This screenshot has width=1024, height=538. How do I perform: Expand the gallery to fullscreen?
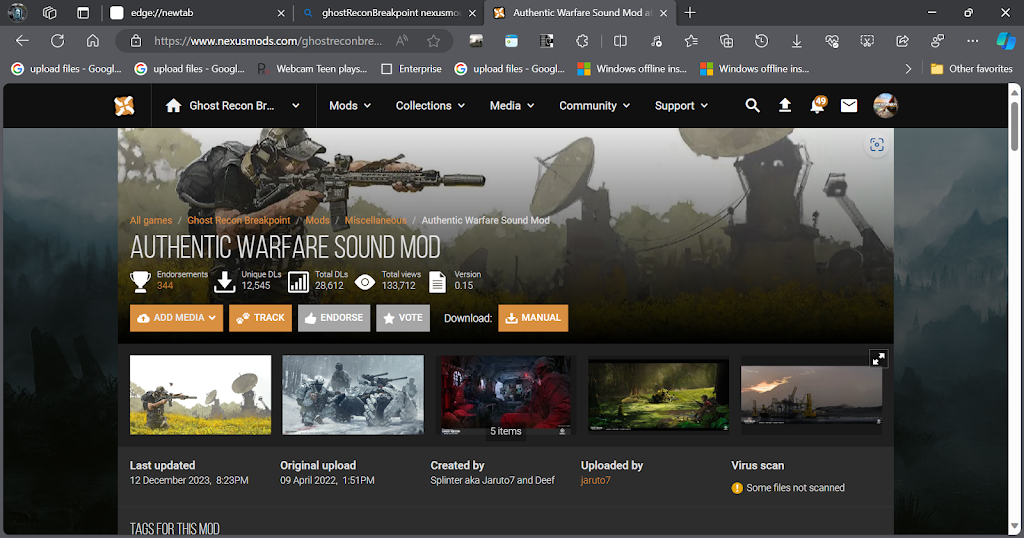pos(878,358)
